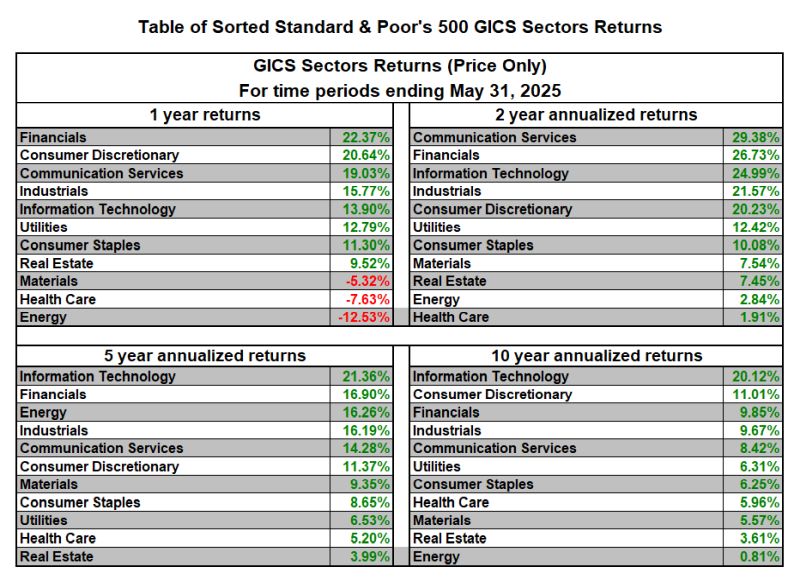The image size is (800, 585).
Task: Select the 20.12% Information Technology value
Action: [x=755, y=377]
